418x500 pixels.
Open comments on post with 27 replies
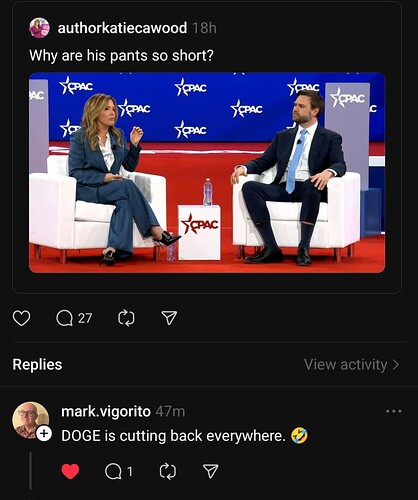coord(74,318)
